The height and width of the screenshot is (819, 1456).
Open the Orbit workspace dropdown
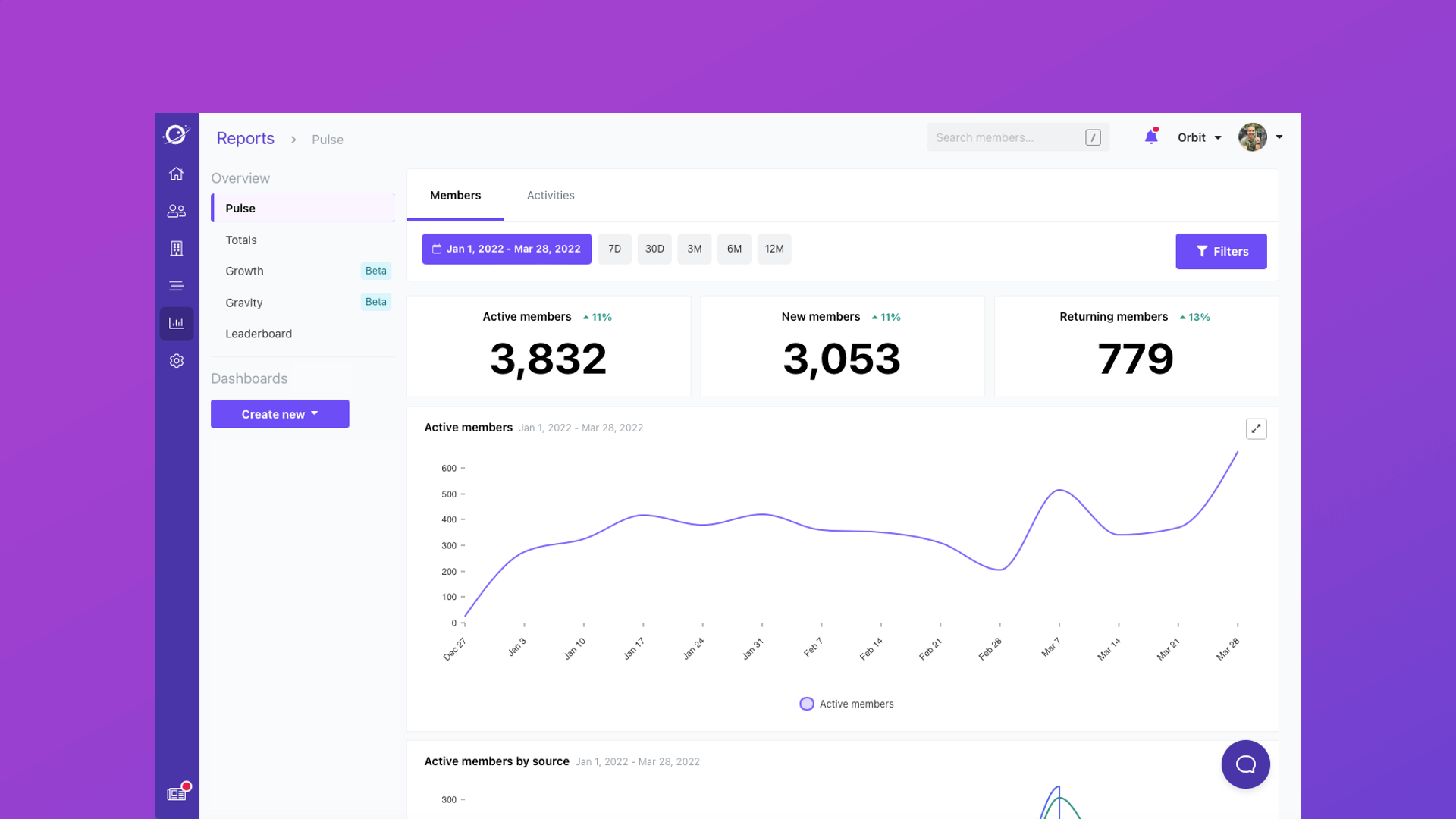(x=1199, y=137)
